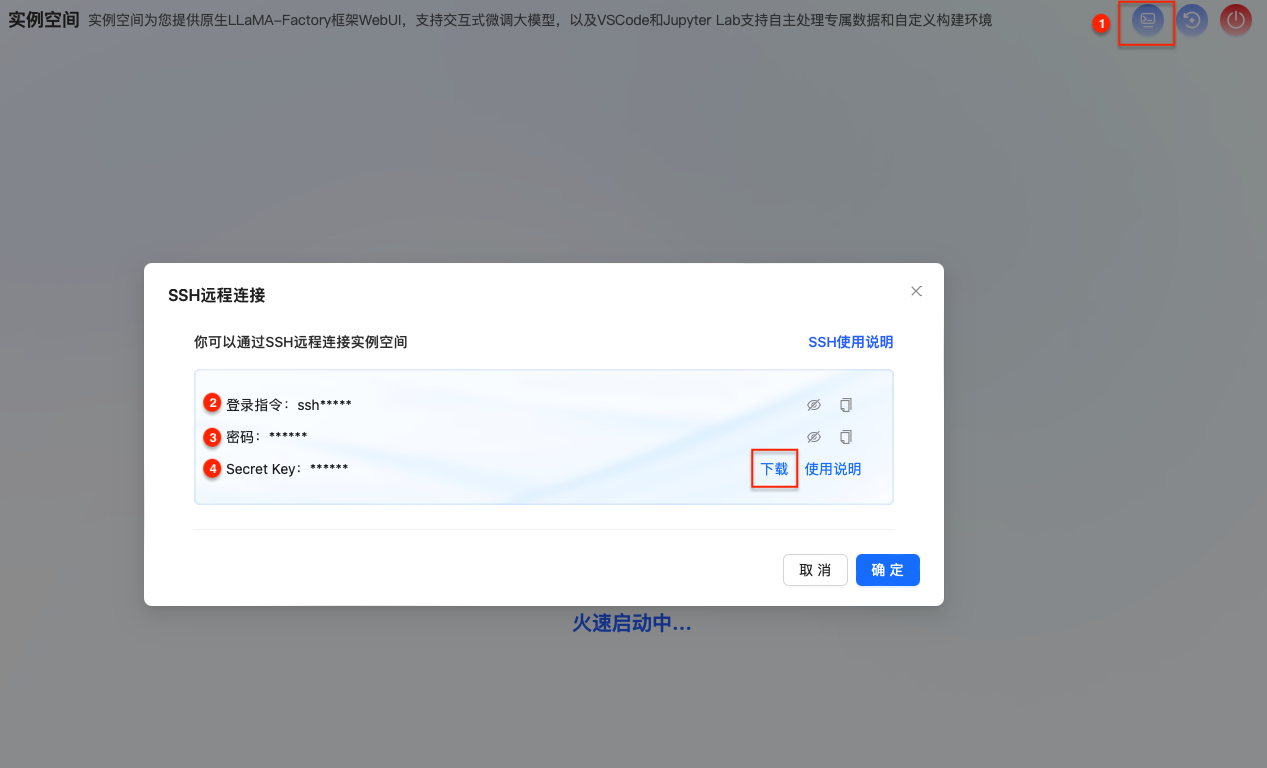Open the SSH使用说明 help link
This screenshot has width=1267, height=768.
[x=850, y=342]
